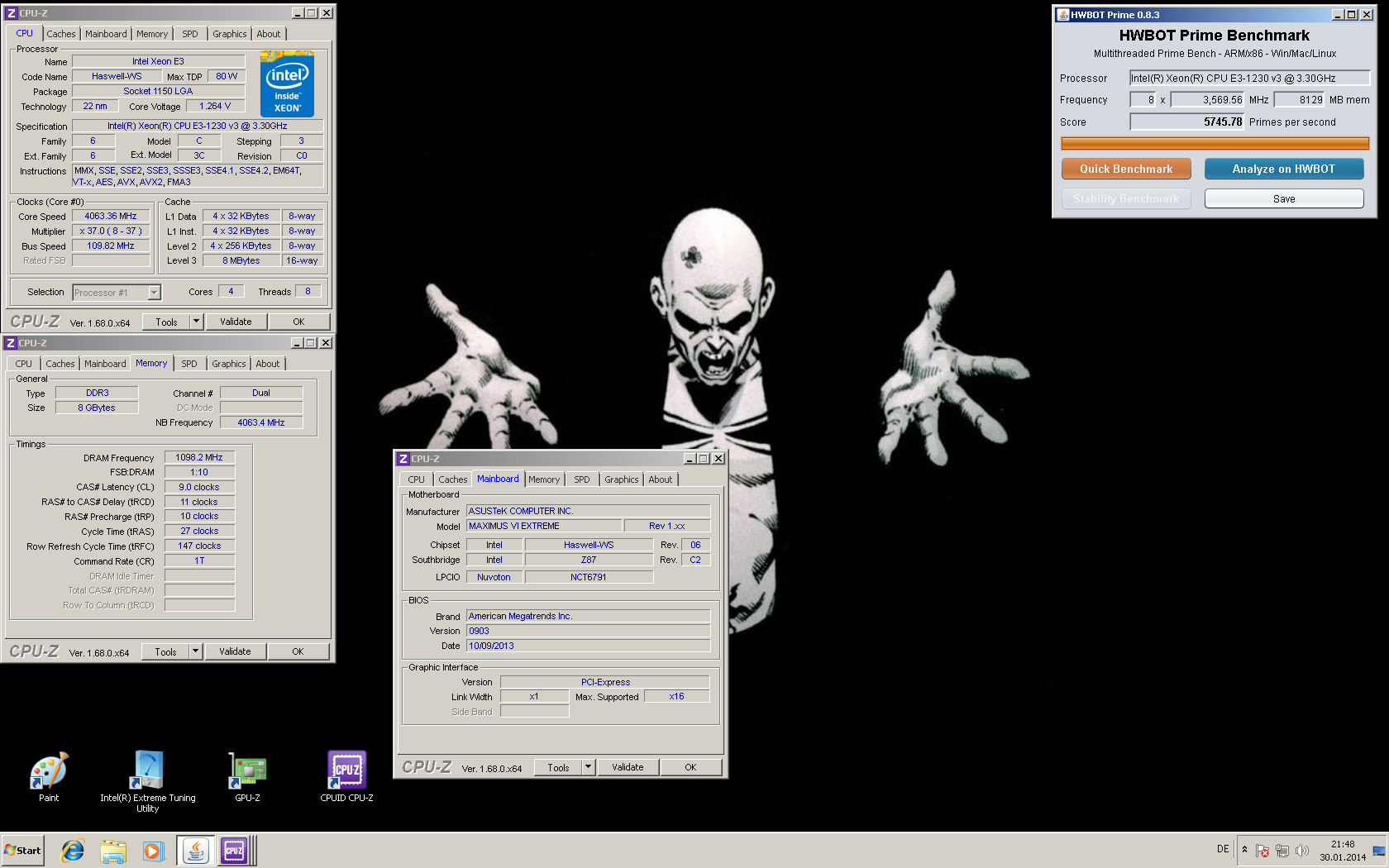The width and height of the screenshot is (1389, 868).
Task: Click OK in Memory CPU-Z window
Action: 298,651
